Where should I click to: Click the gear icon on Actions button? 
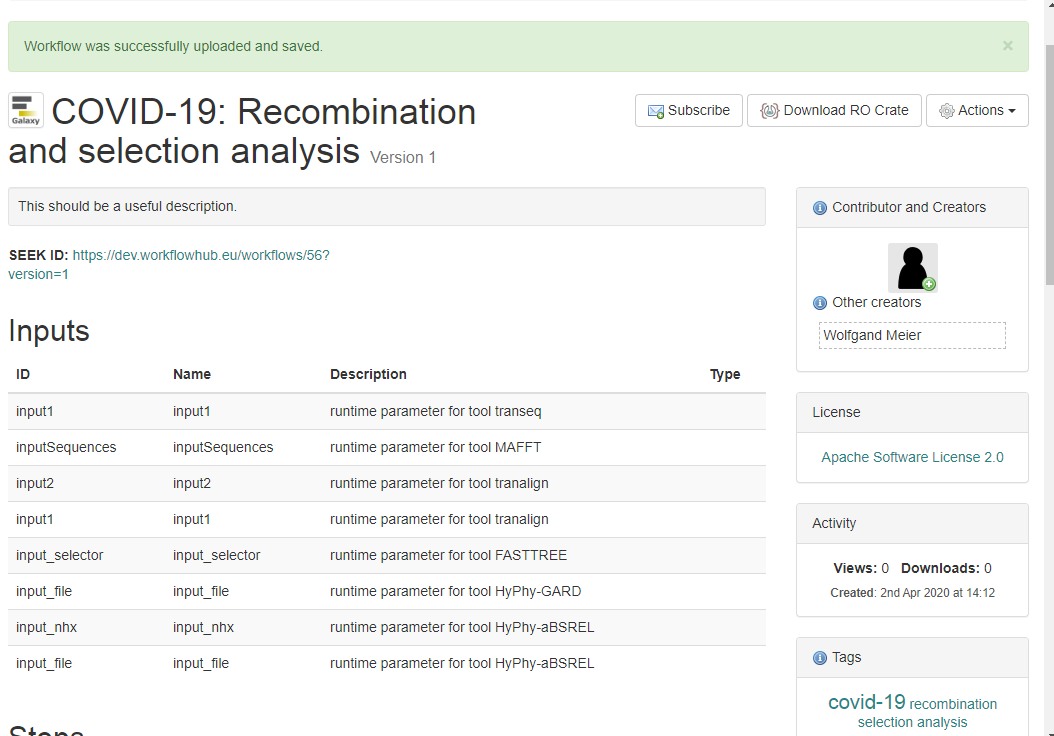point(946,111)
